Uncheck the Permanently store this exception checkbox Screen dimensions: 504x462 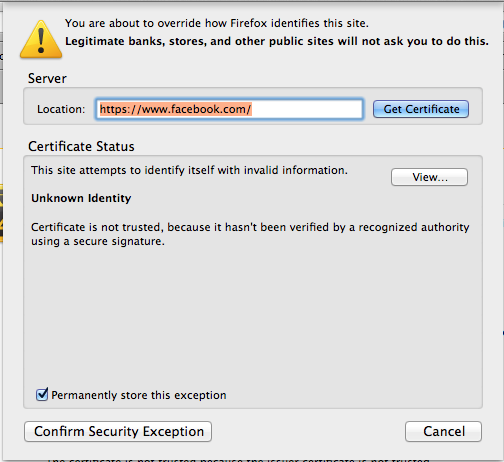42,394
